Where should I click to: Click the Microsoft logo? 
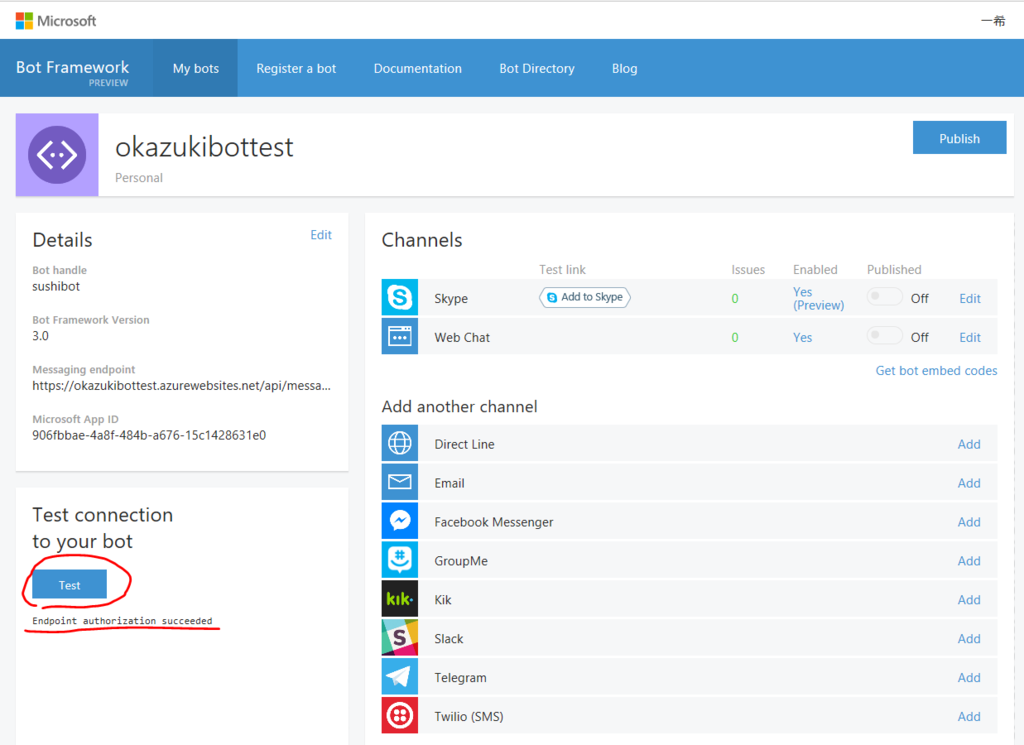(x=56, y=21)
